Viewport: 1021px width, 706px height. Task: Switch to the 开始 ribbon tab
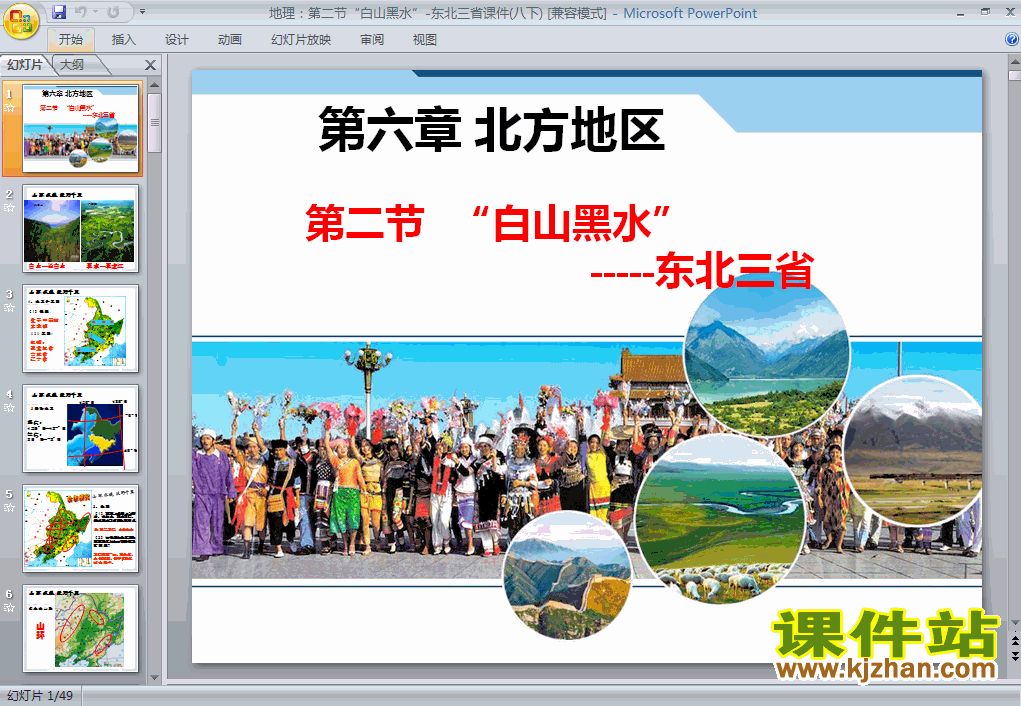70,40
